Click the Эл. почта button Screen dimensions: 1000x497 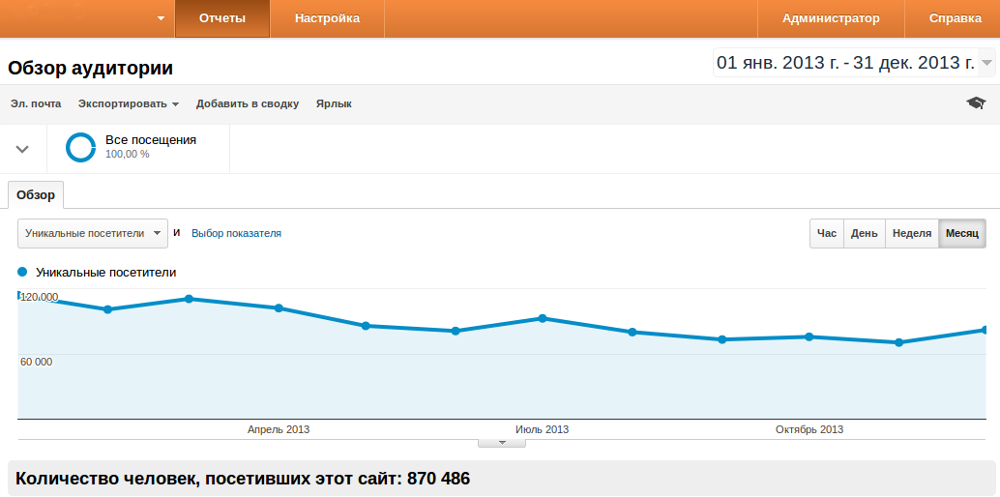click(x=36, y=104)
